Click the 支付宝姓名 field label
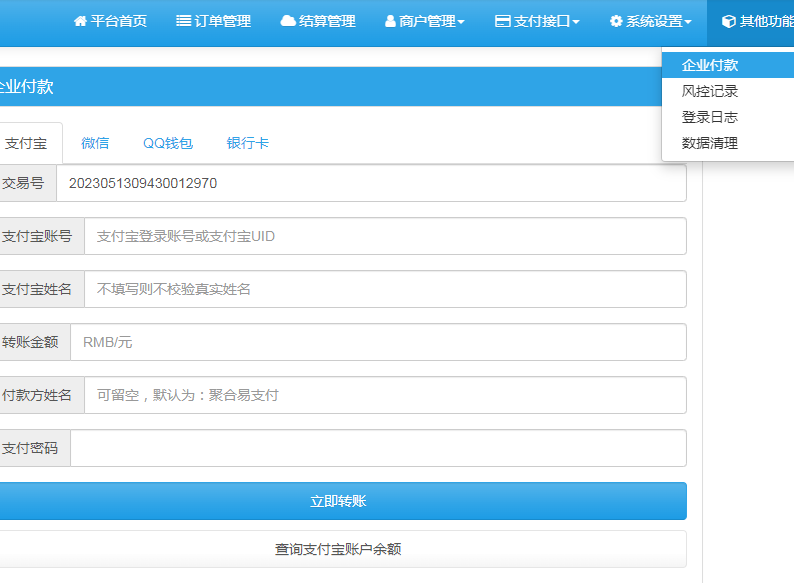Viewport: 794px width, 583px height. click(36, 289)
